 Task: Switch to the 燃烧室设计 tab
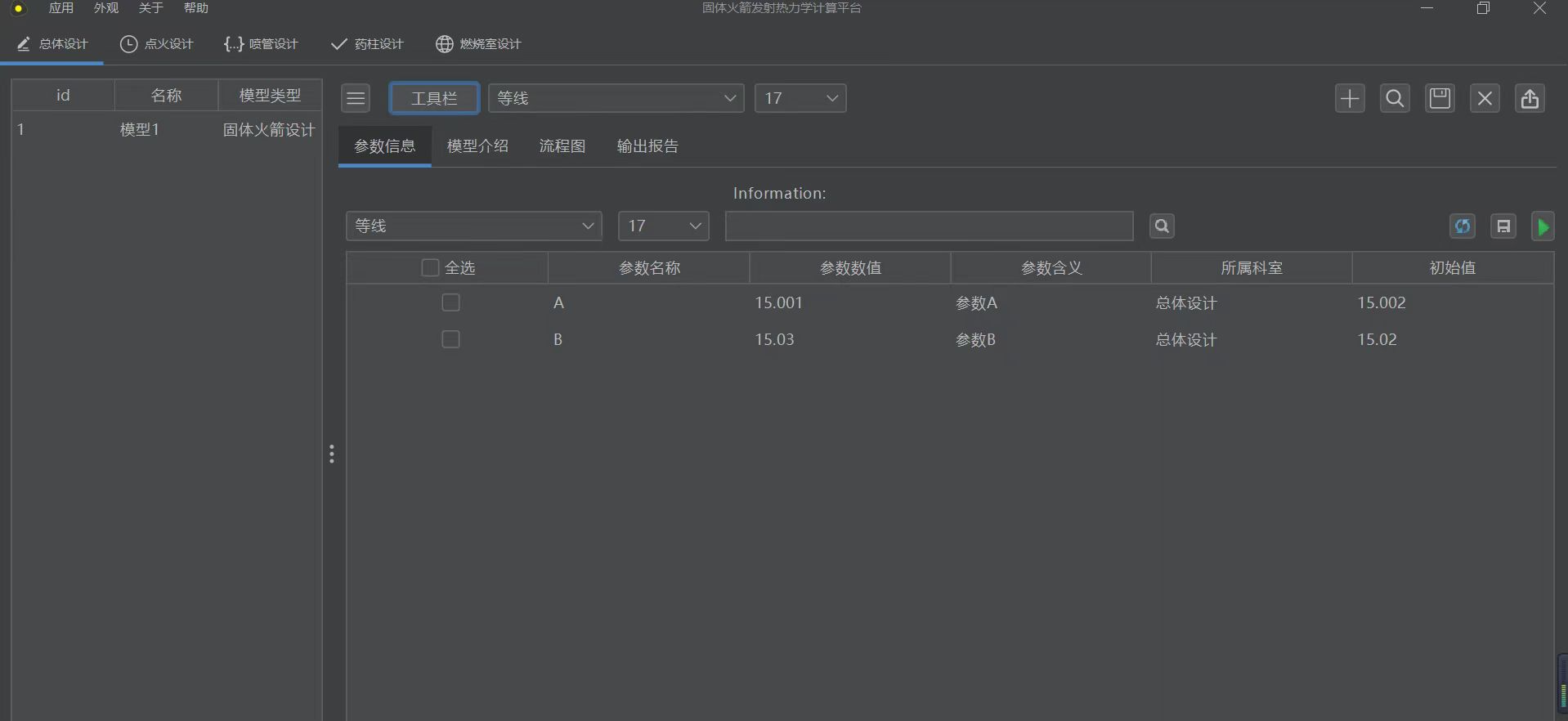click(x=479, y=44)
